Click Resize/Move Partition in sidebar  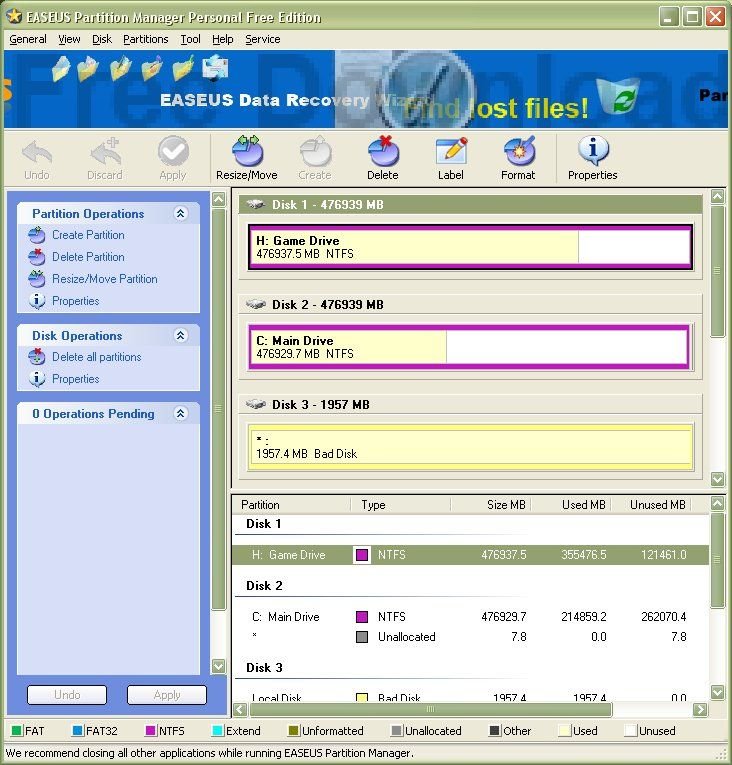[104, 279]
